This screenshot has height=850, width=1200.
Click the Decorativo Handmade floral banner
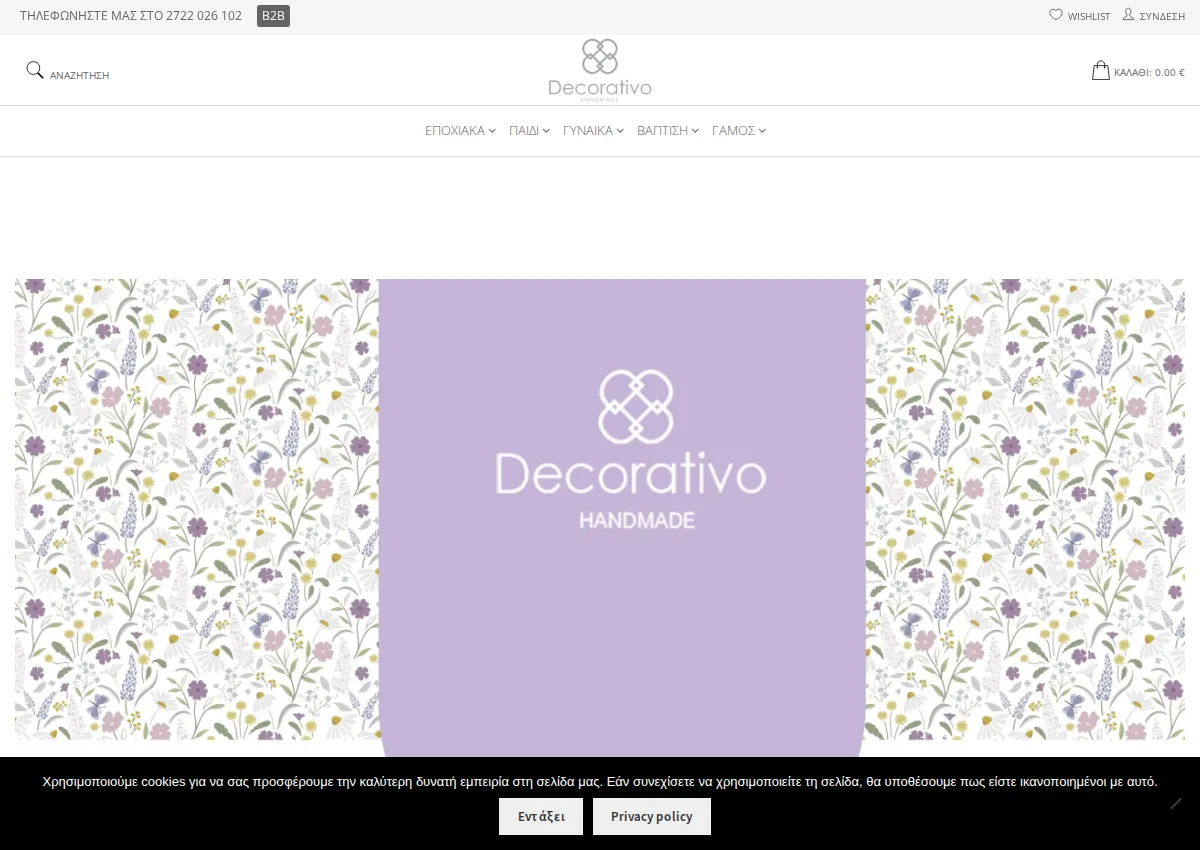click(600, 518)
